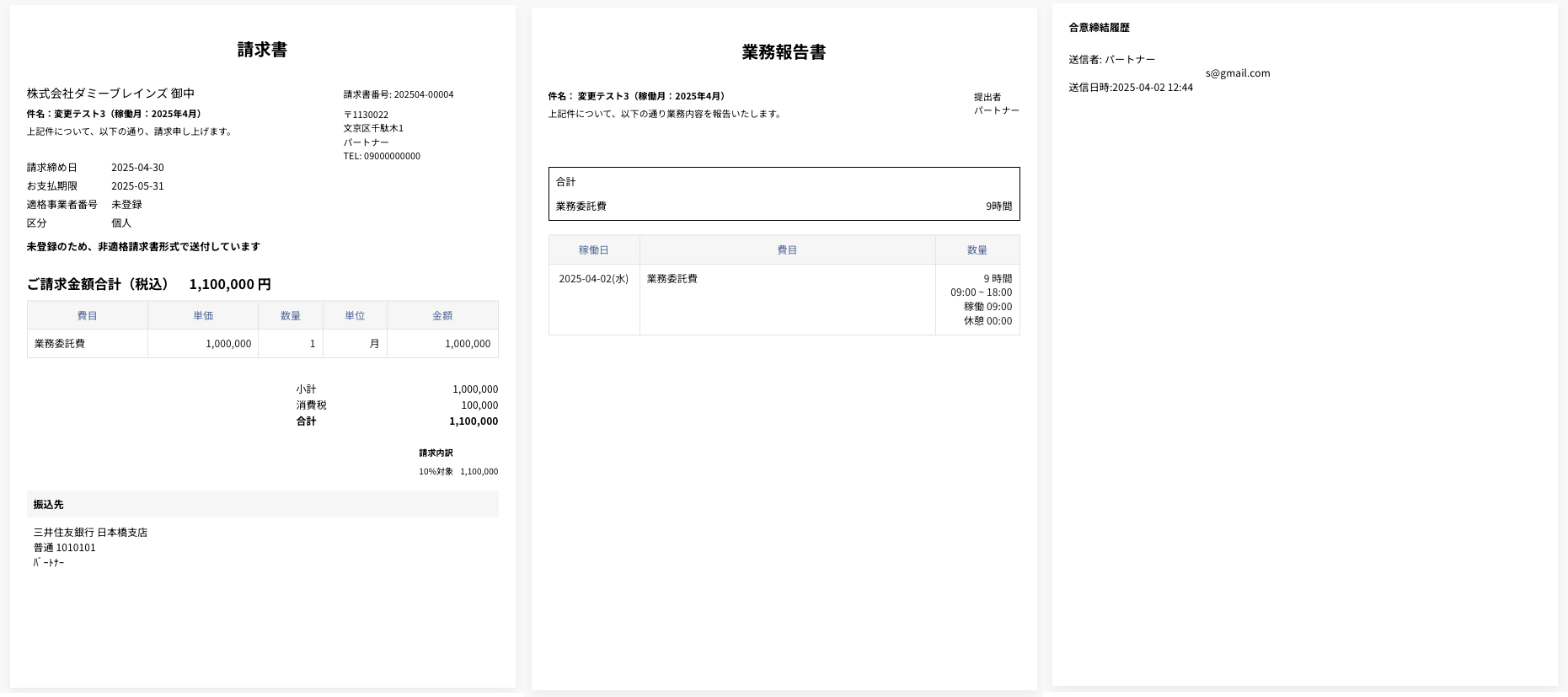This screenshot has width=1568, height=697.
Task: Click パートナー under 提出者
Action: point(997,110)
